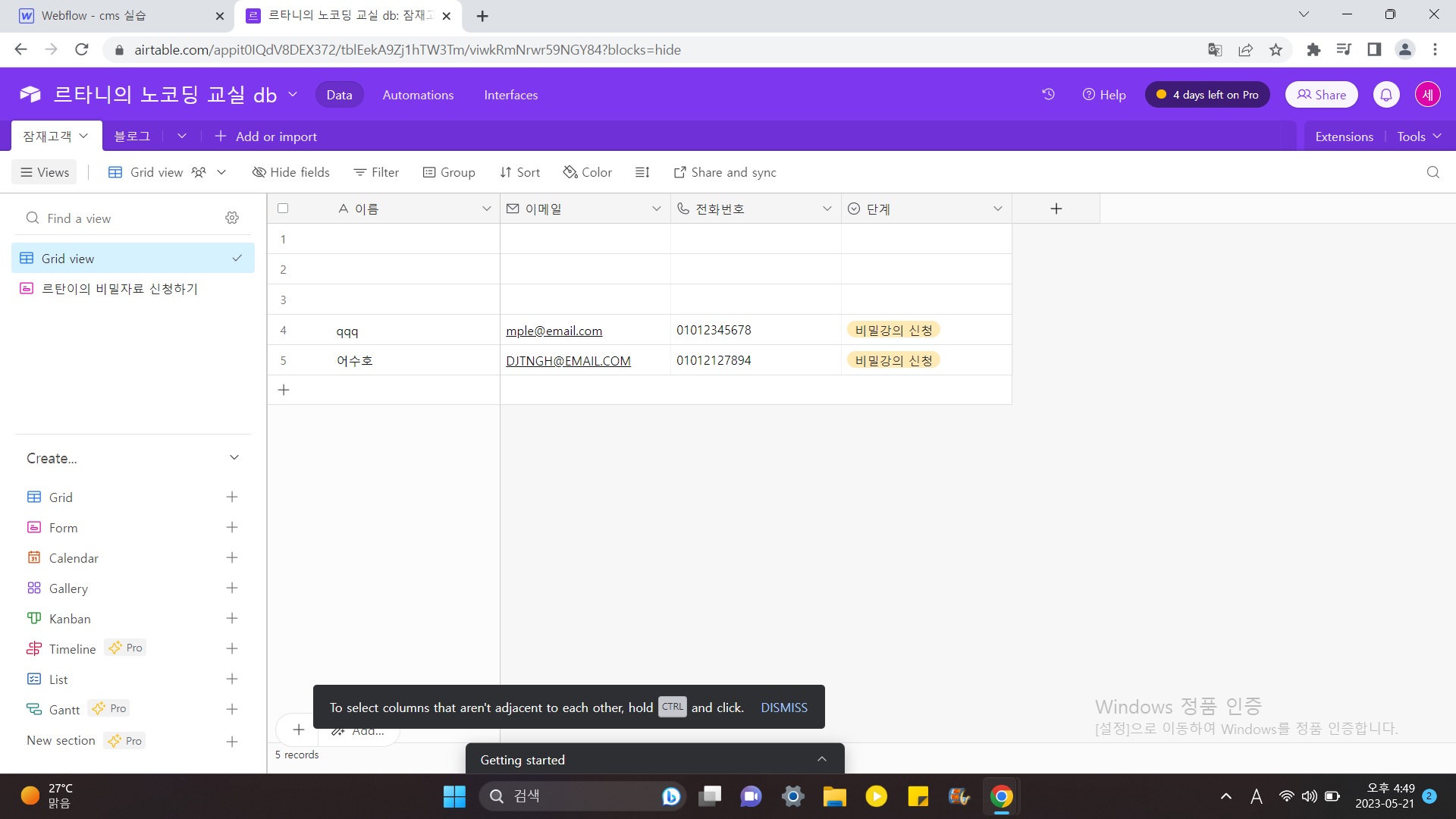Toggle the Views sidebar button

click(45, 172)
